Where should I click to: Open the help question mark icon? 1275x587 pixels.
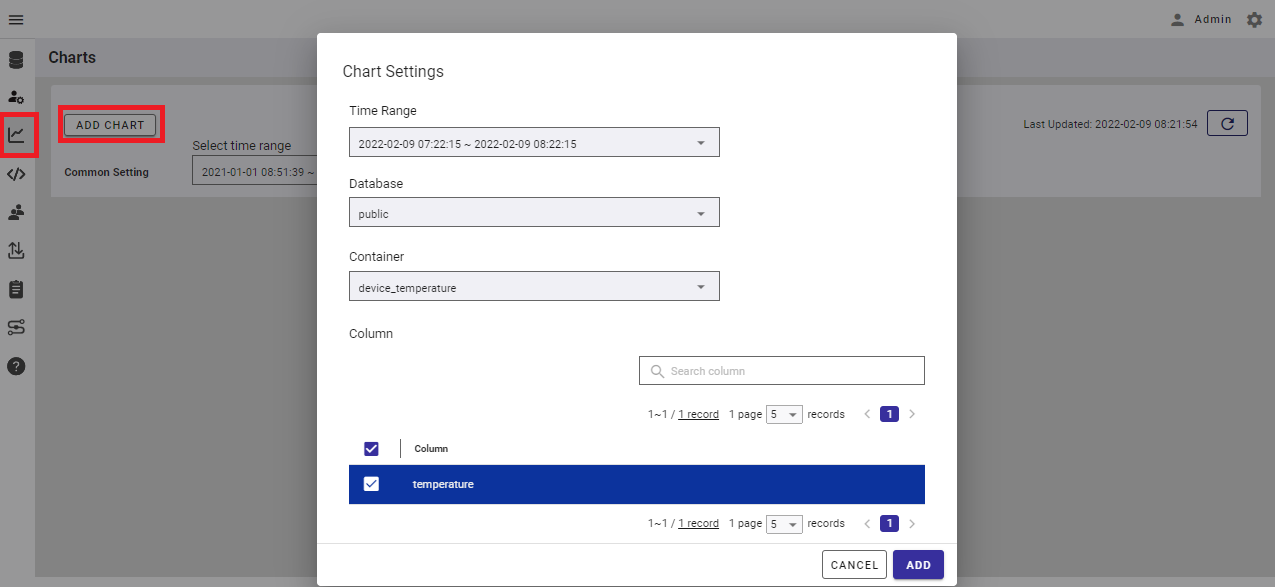16,366
